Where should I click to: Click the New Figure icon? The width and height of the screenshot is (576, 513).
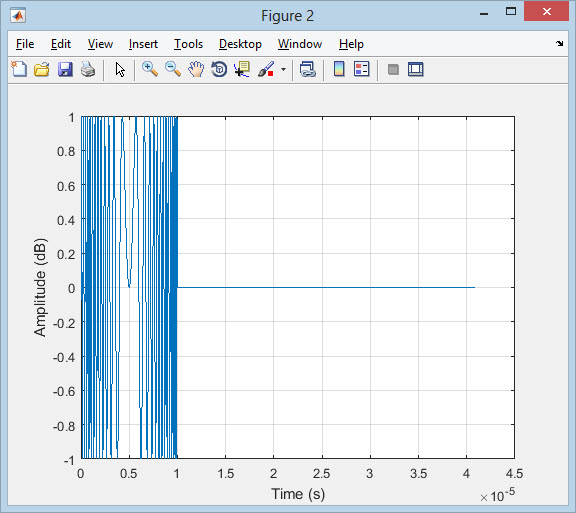tap(19, 69)
